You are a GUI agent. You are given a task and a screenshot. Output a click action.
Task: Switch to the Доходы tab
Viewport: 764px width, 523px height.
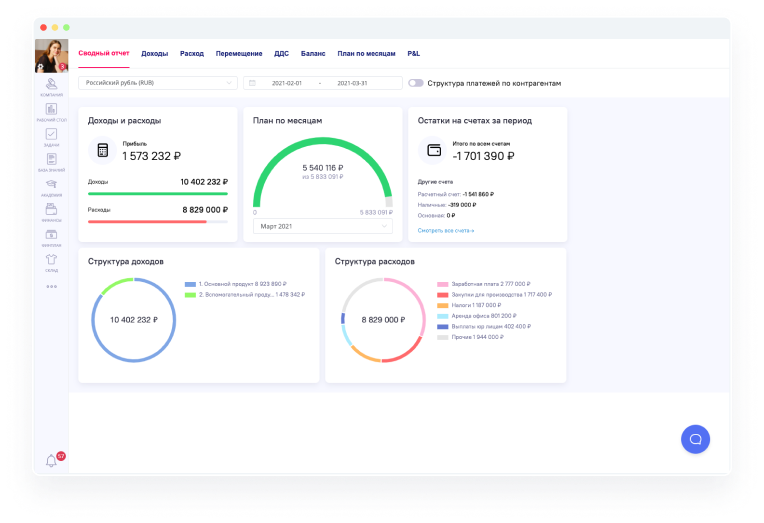[x=154, y=54]
